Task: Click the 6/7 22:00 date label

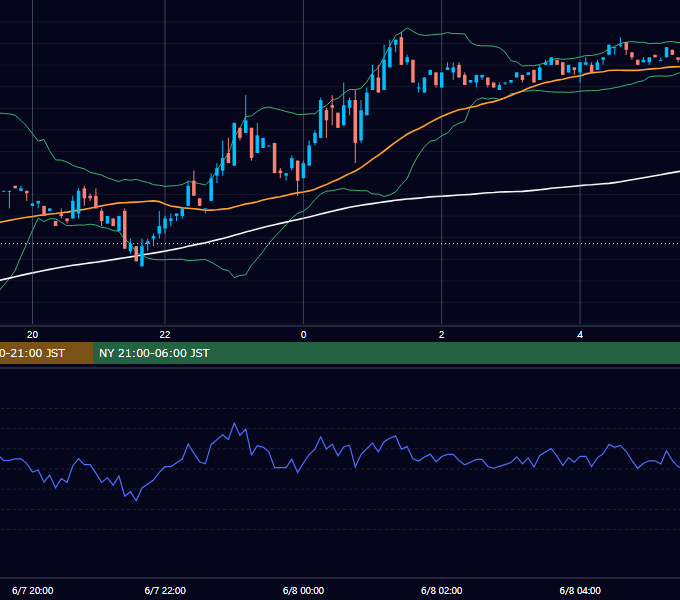Action: click(165, 590)
